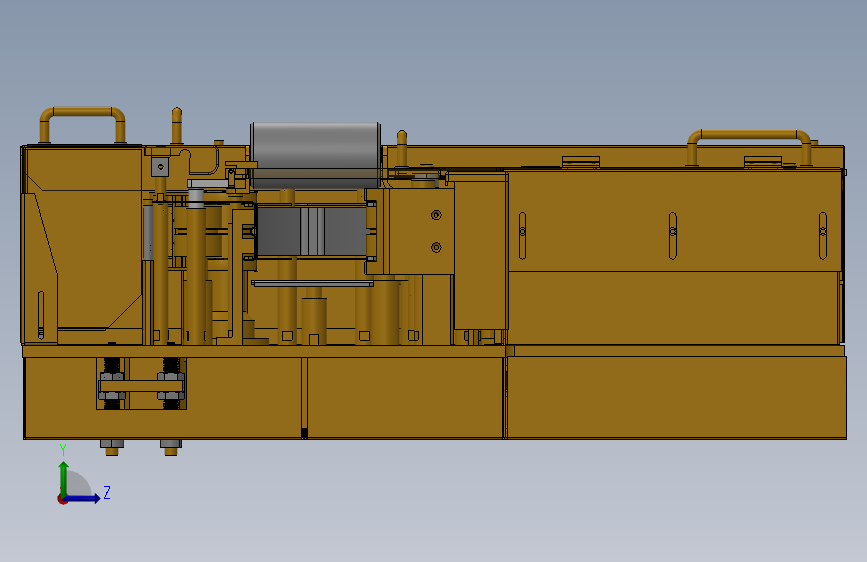This screenshot has height=562, width=867.
Task: Select the left carrying handle on the hopper
Action: [x=82, y=124]
